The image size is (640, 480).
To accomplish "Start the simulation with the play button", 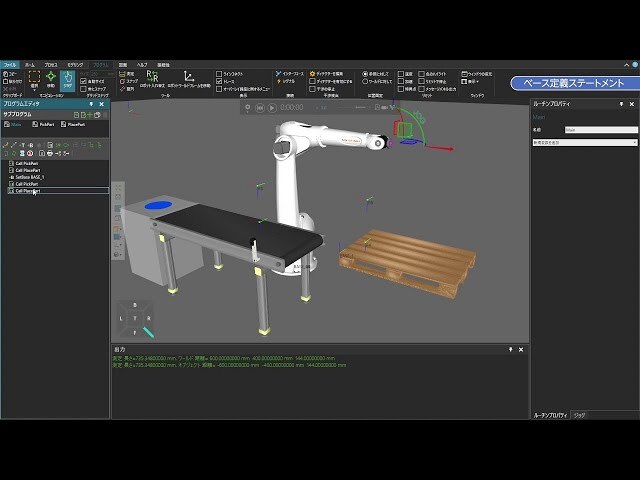I will tap(272, 108).
